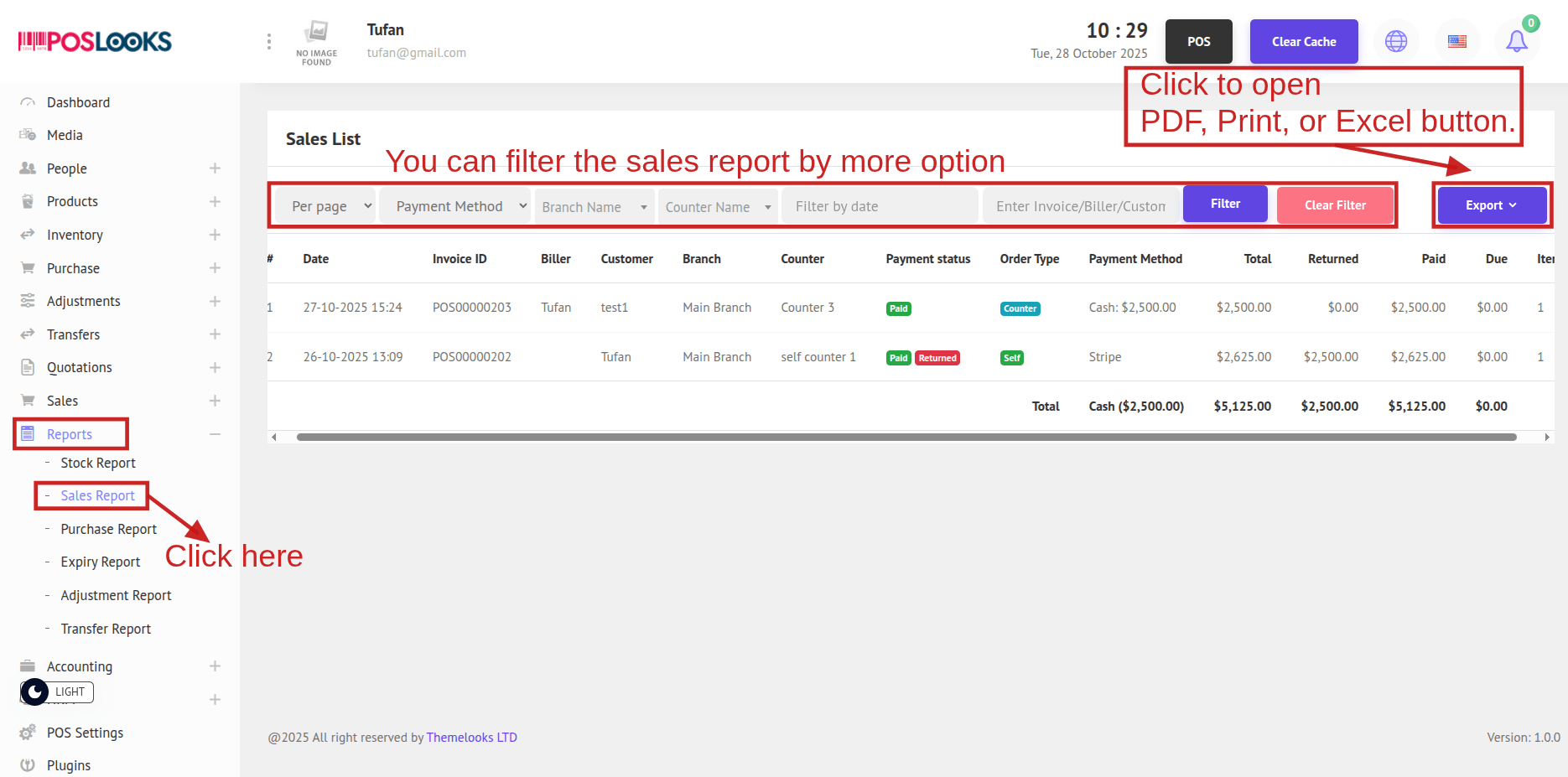Click the POS Settings gear icon
Screen dimensions: 1568x777
pos(28,733)
